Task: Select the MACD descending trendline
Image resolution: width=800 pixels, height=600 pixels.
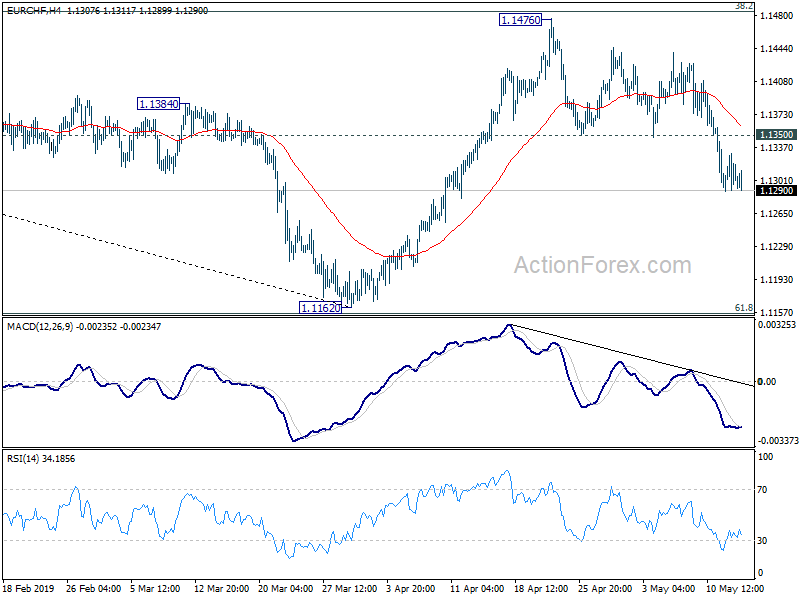Action: (x=632, y=356)
